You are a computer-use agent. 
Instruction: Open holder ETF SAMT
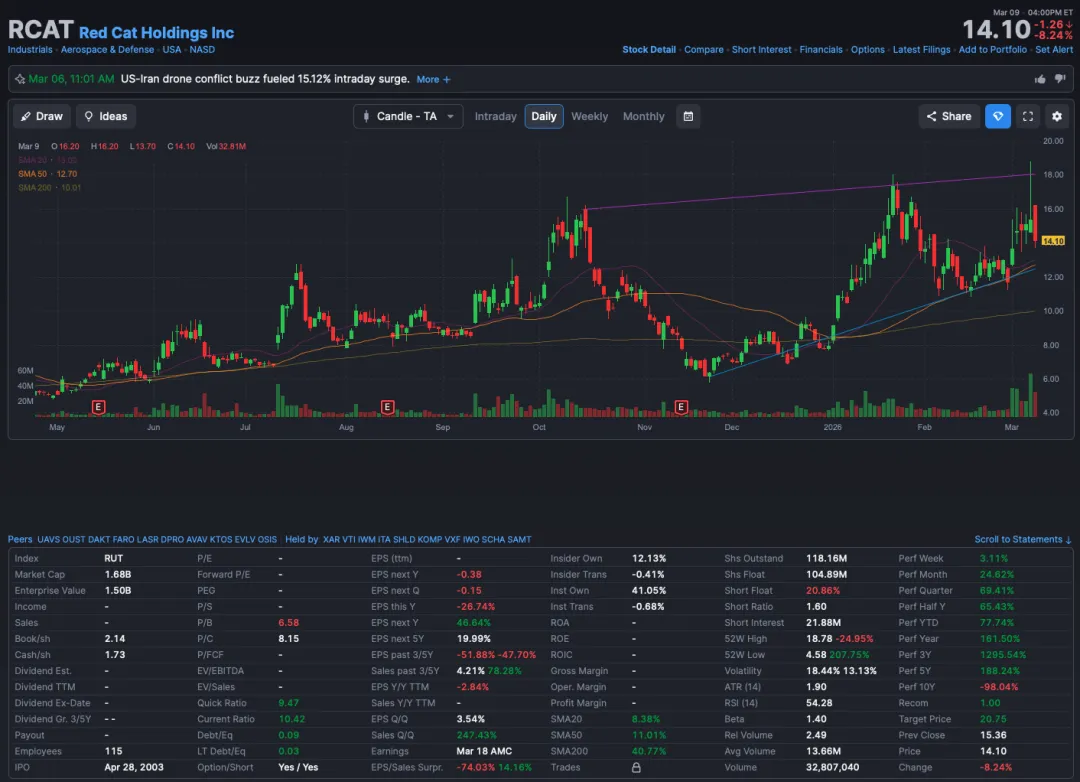click(x=519, y=539)
